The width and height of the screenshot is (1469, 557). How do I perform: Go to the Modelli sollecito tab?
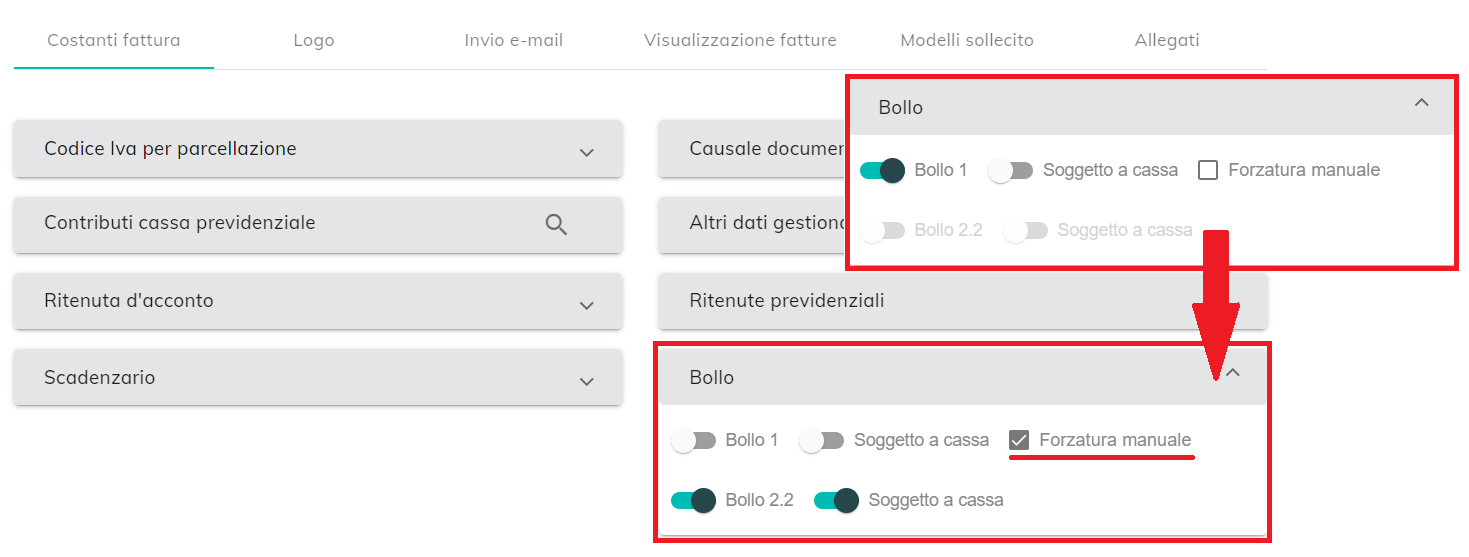click(x=967, y=41)
